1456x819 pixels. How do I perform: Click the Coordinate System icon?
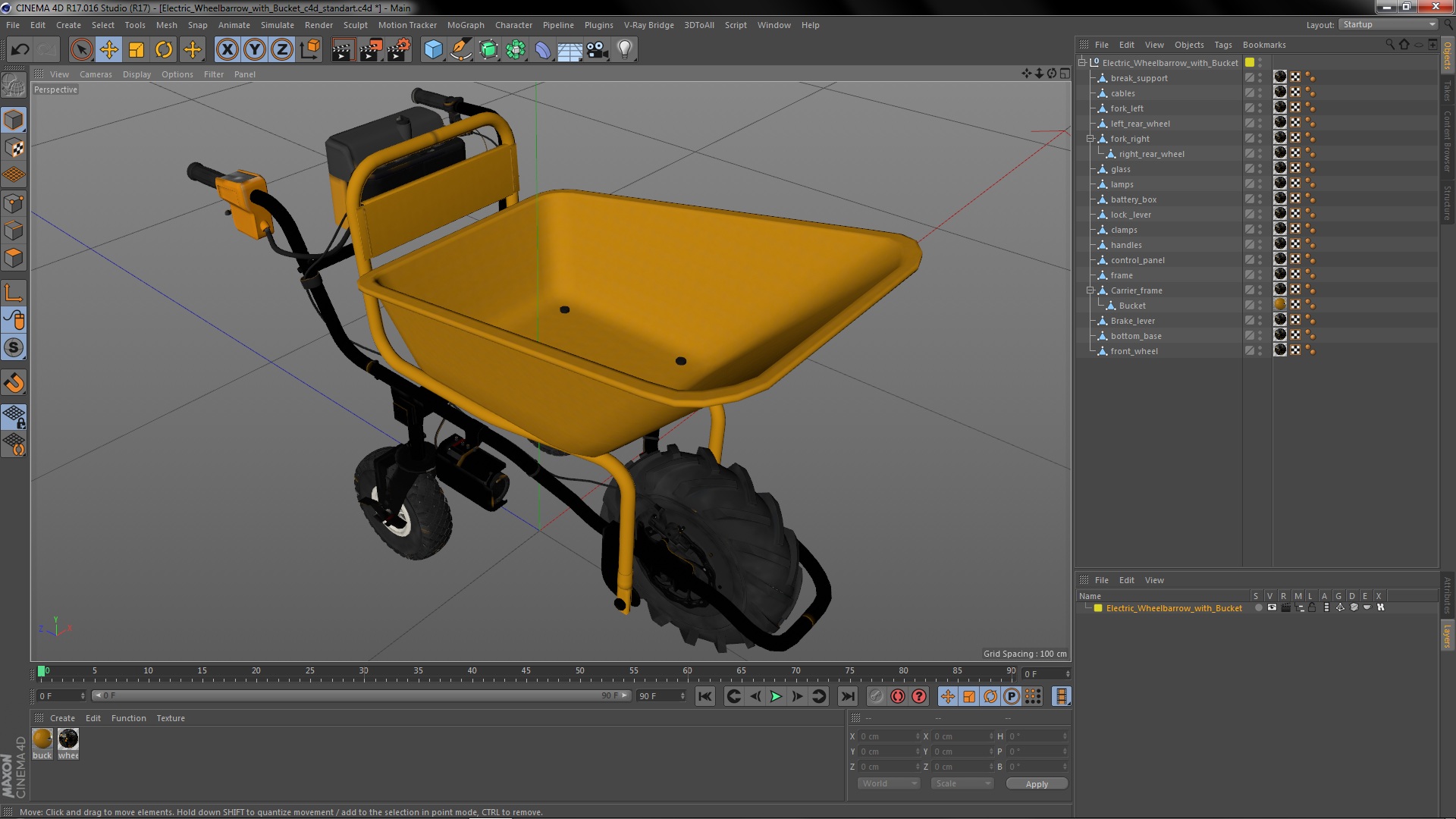click(310, 50)
